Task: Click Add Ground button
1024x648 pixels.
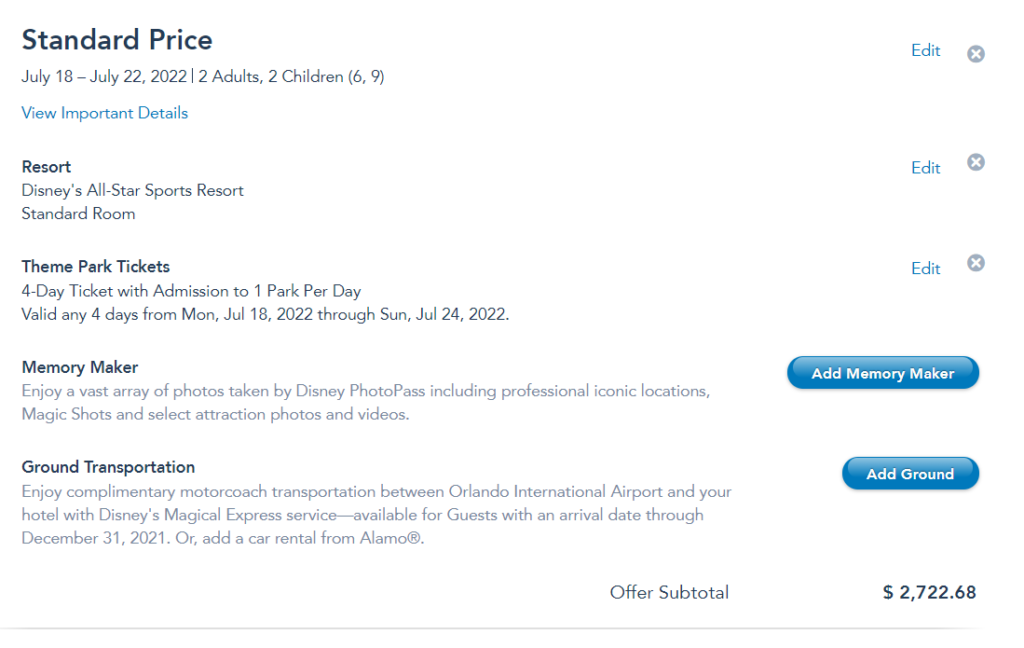Action: 910,474
